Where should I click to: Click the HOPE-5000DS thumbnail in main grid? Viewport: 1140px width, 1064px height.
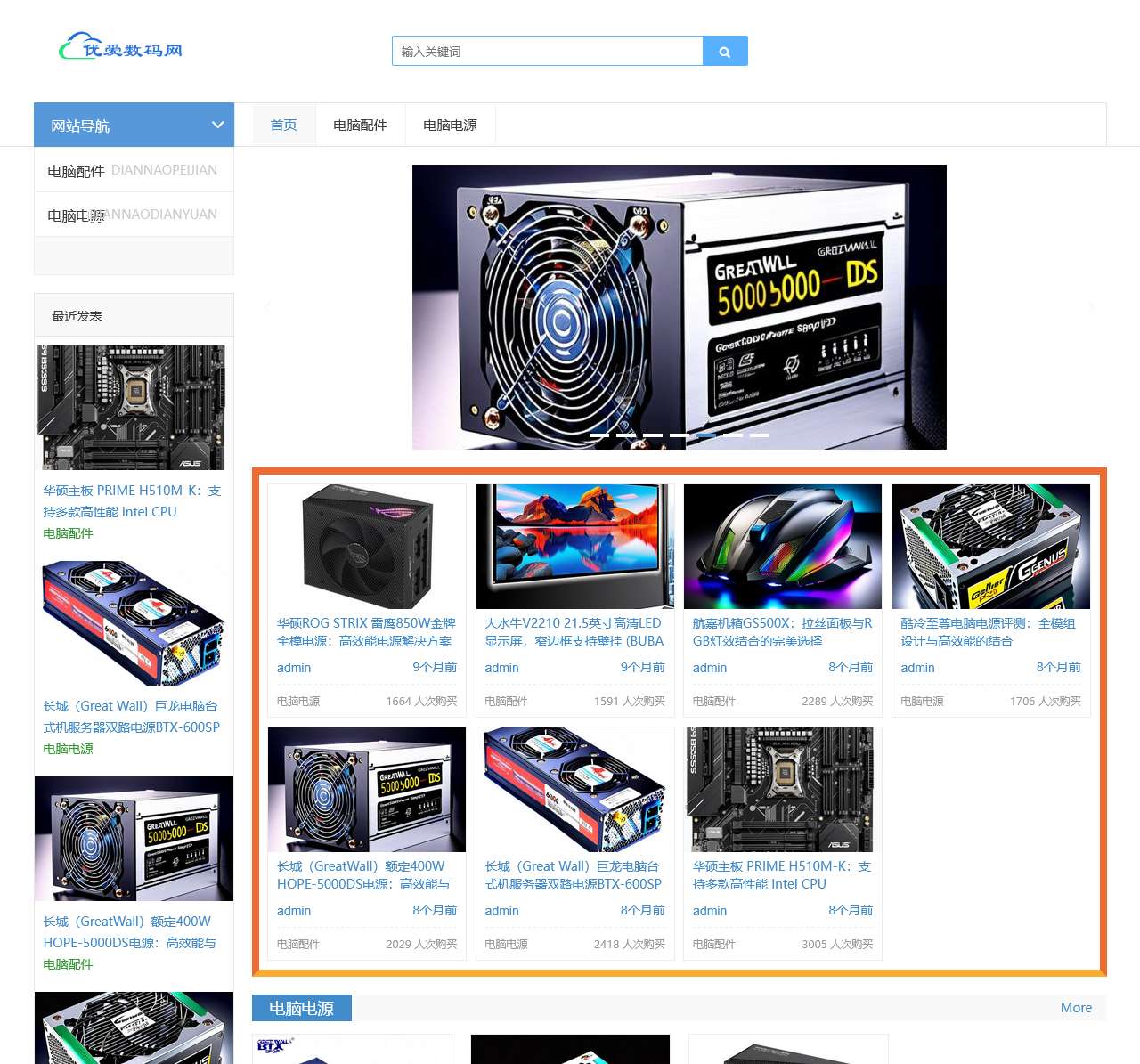pos(367,790)
